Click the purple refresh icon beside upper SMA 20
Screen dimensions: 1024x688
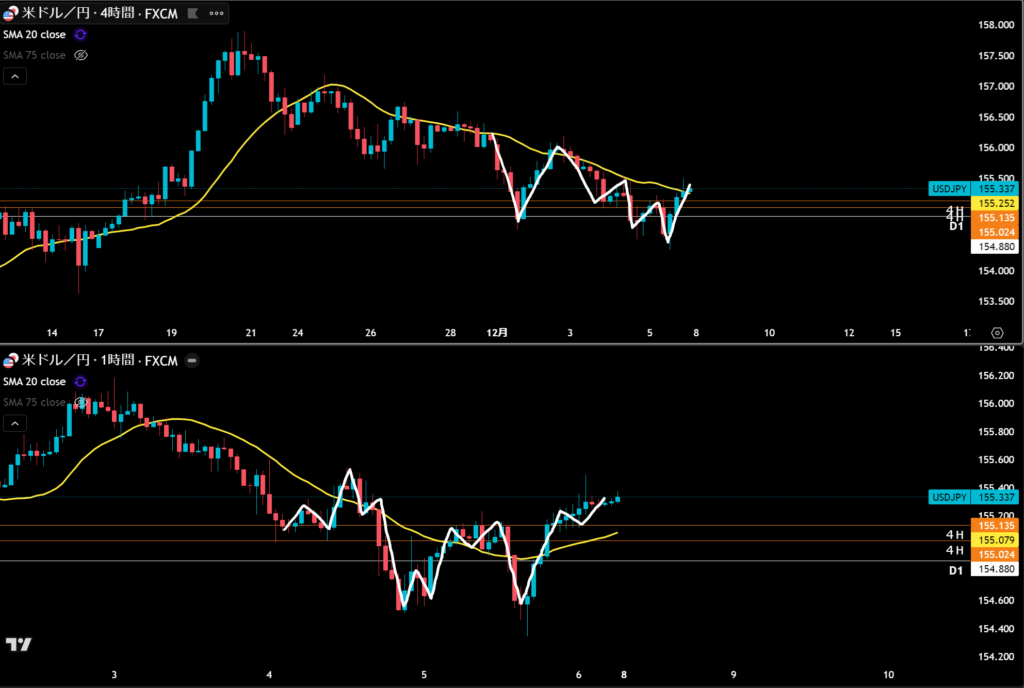coord(81,35)
